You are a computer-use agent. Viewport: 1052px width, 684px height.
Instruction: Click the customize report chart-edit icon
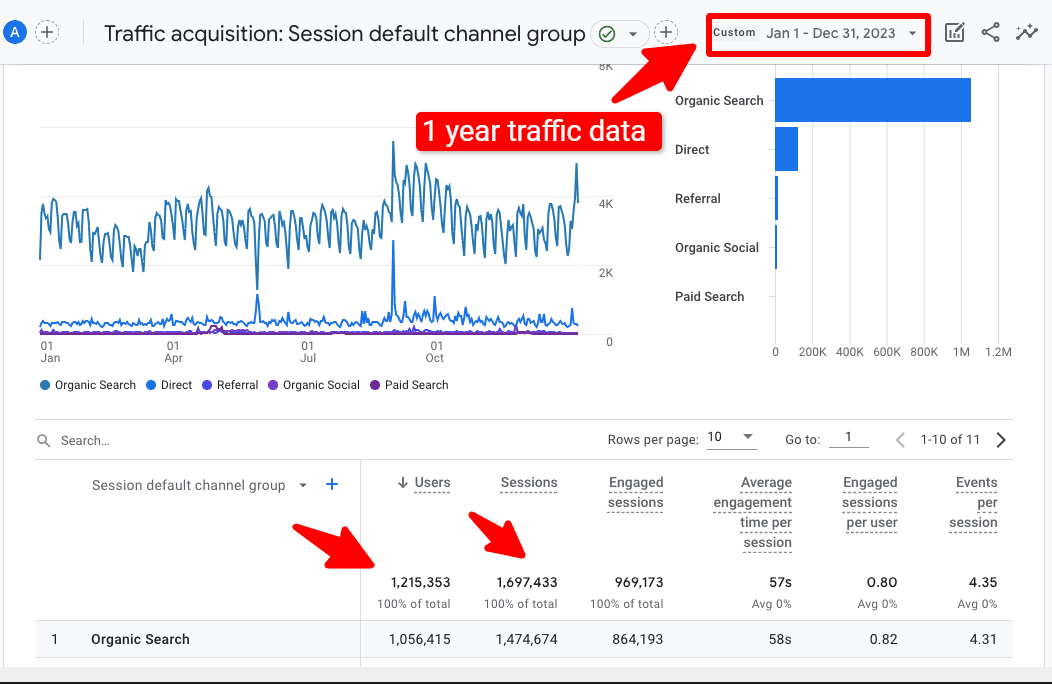pyautogui.click(x=955, y=33)
